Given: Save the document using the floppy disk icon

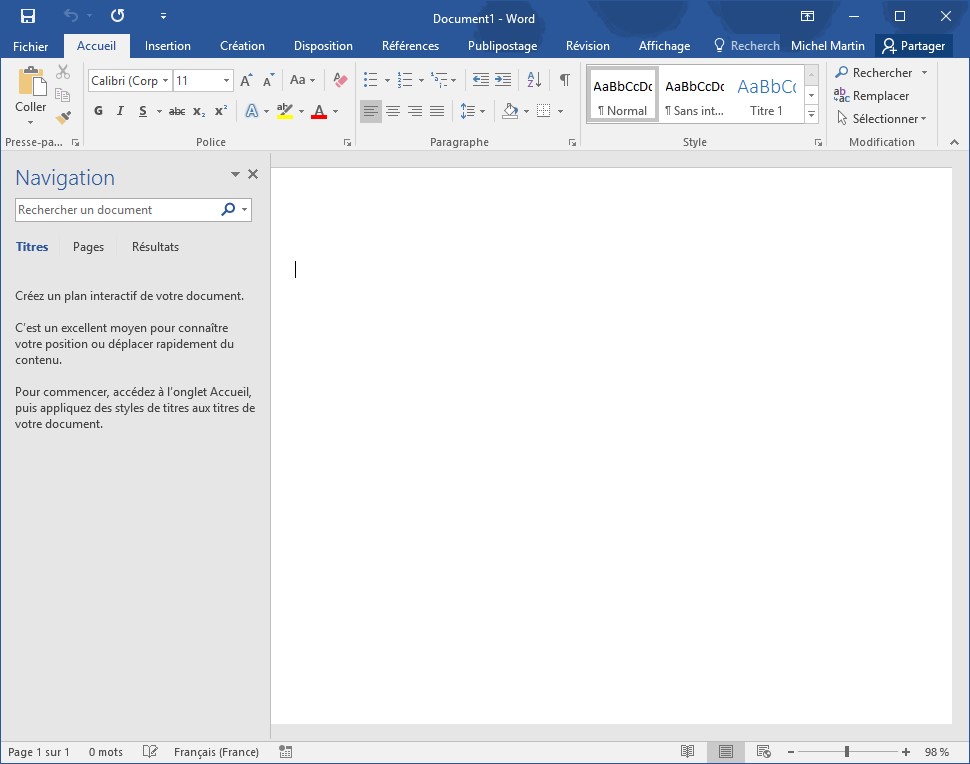Looking at the screenshot, I should (x=28, y=16).
